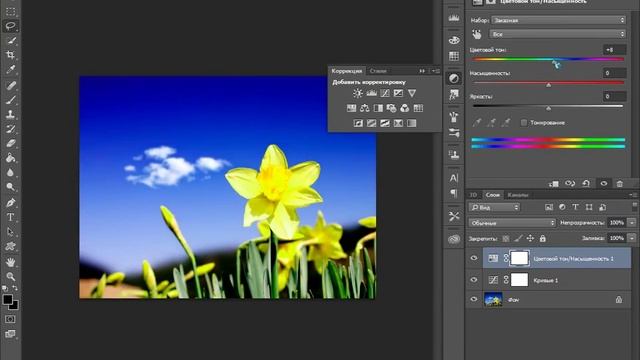Open the Layers panel options menu

coord(633,195)
